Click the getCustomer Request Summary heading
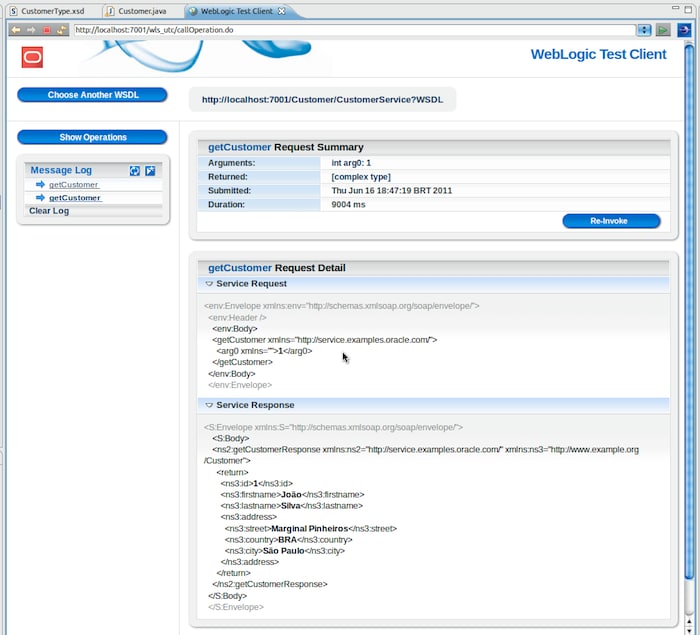Viewport: 700px width, 635px height. coord(286,147)
